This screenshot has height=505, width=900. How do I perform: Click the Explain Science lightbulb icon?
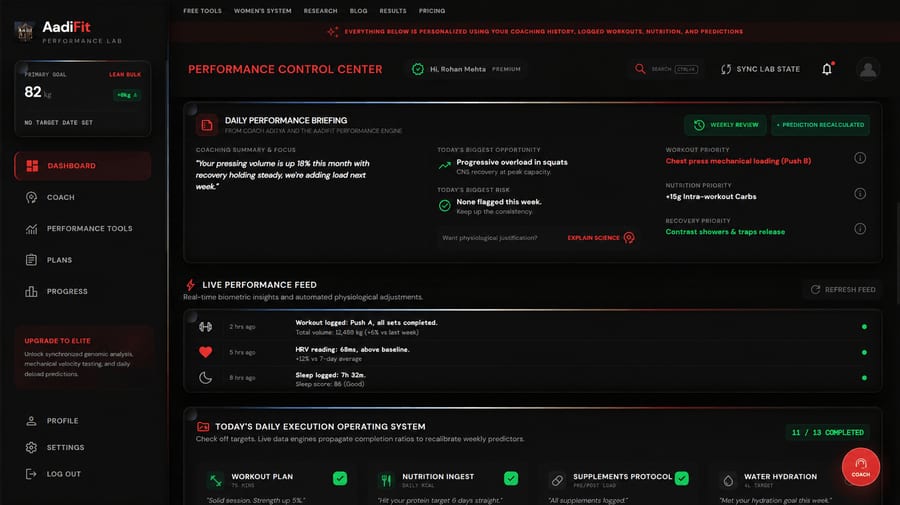click(x=629, y=238)
